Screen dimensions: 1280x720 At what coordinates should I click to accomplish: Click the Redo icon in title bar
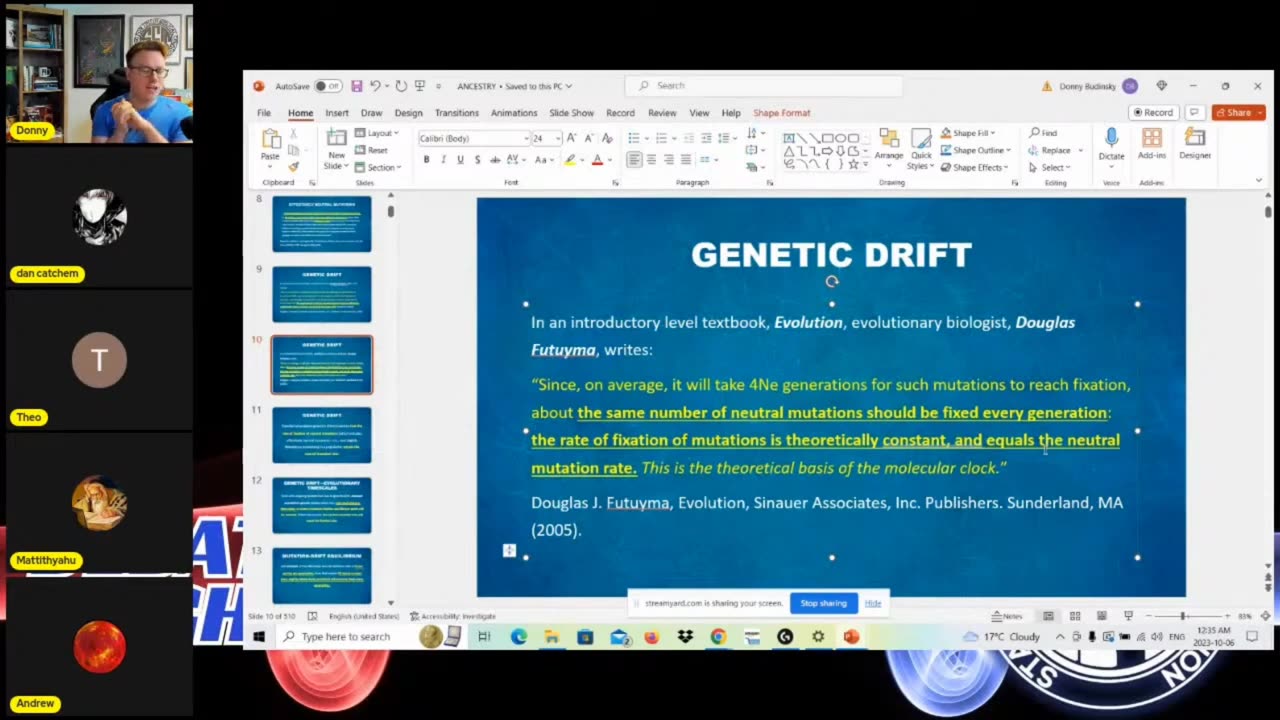coord(401,86)
